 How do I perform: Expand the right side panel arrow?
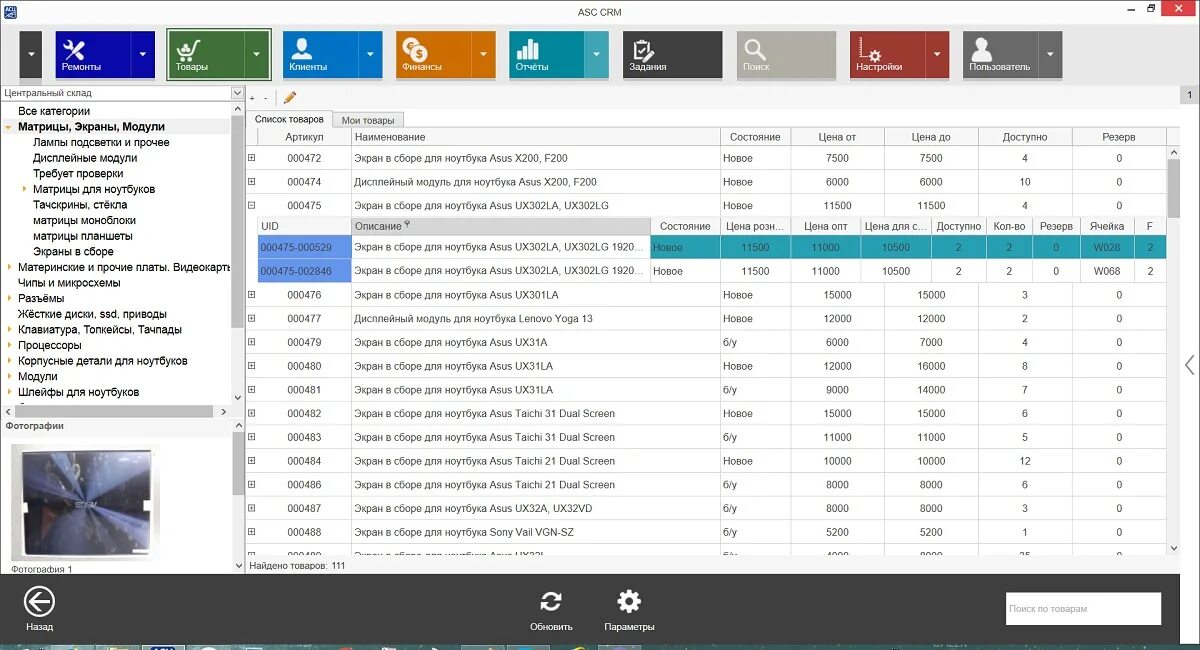(x=1189, y=365)
